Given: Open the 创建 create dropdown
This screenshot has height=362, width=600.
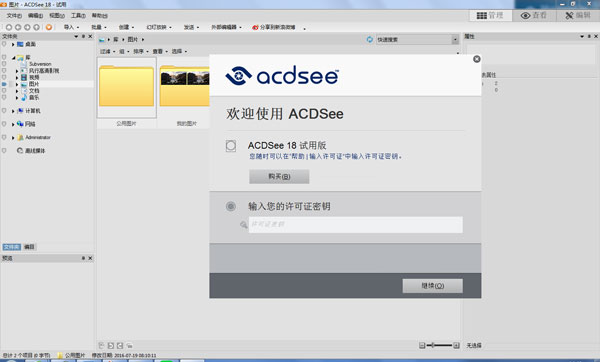Looking at the screenshot, I should (126, 27).
